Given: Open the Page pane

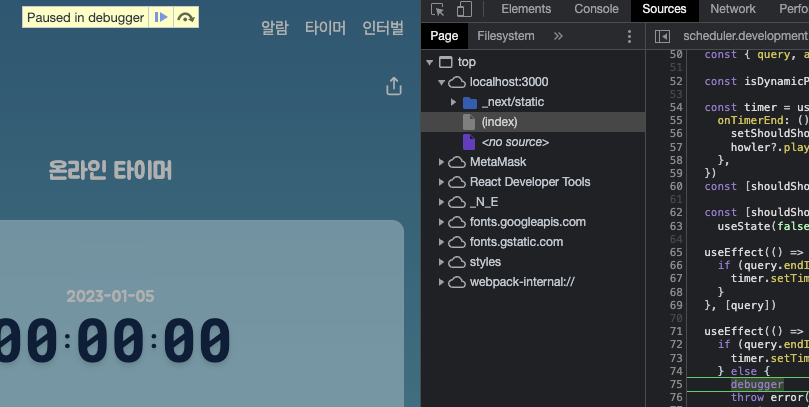Looking at the screenshot, I should click(444, 36).
